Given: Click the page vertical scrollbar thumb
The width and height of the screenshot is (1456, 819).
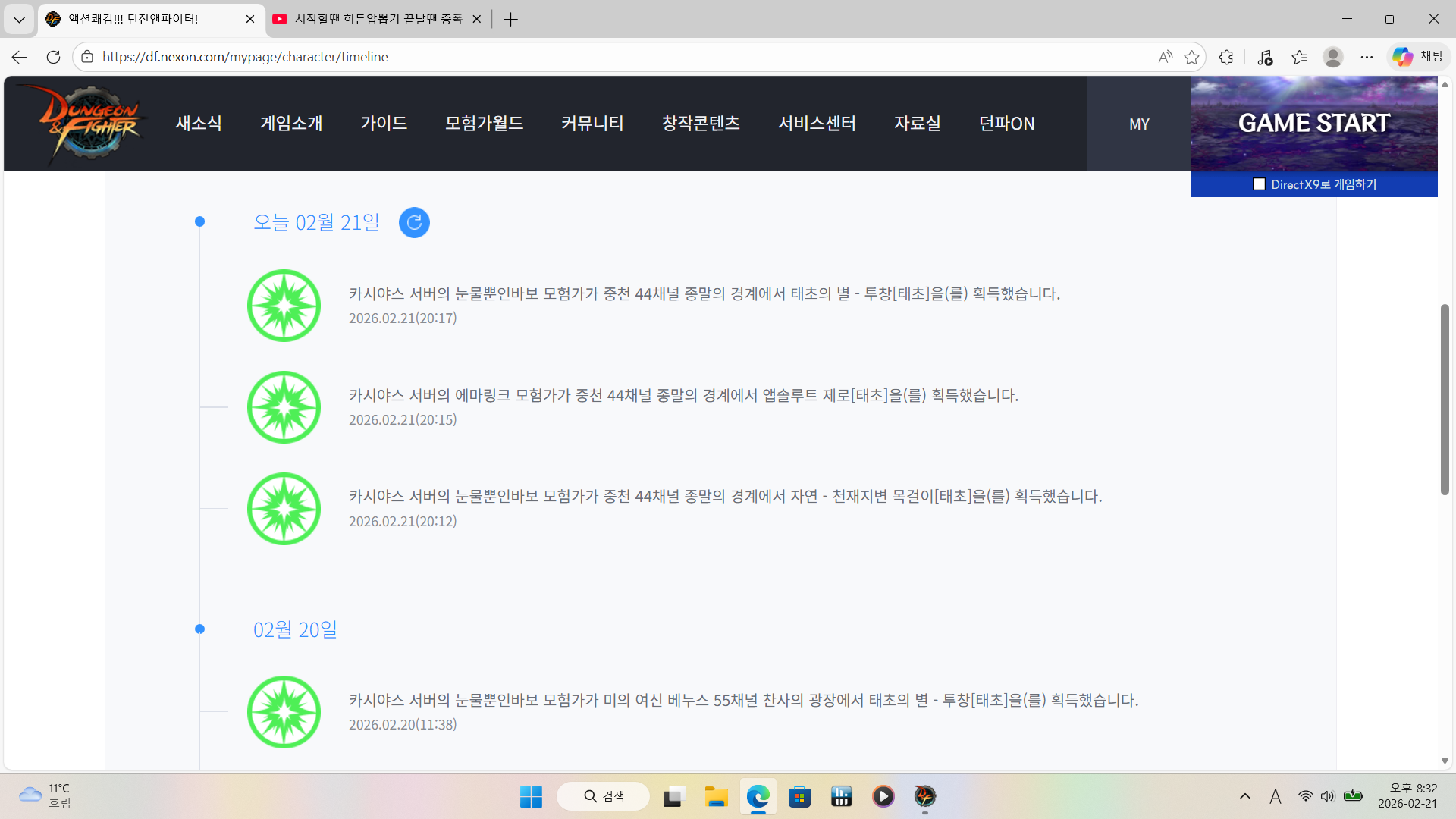Looking at the screenshot, I should pos(1445,400).
